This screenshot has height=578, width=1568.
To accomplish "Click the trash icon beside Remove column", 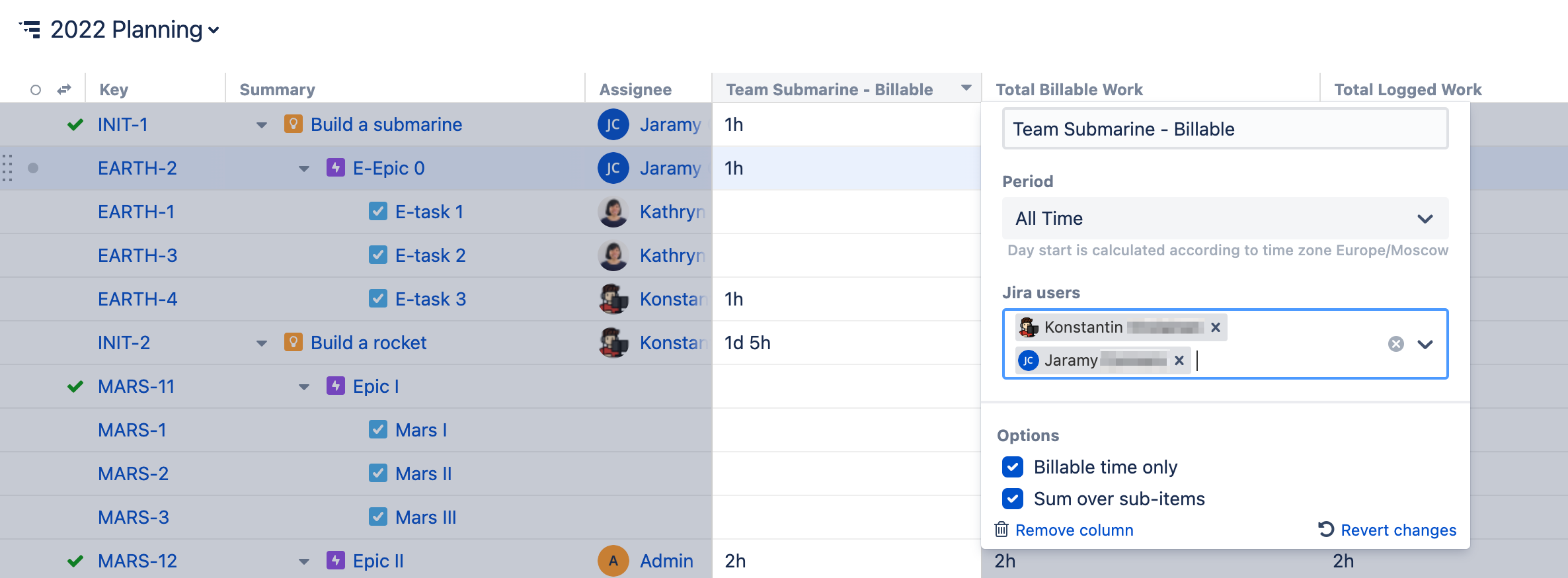I will 1002,530.
